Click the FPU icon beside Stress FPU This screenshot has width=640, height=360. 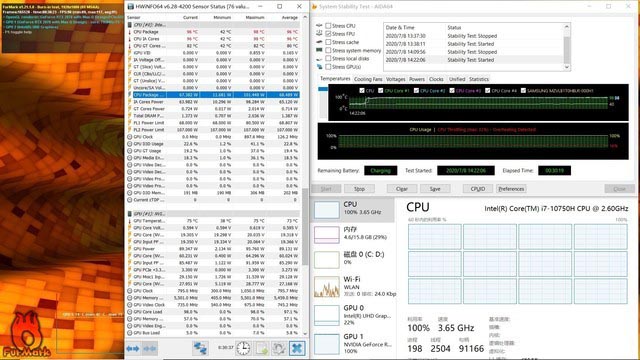point(319,33)
